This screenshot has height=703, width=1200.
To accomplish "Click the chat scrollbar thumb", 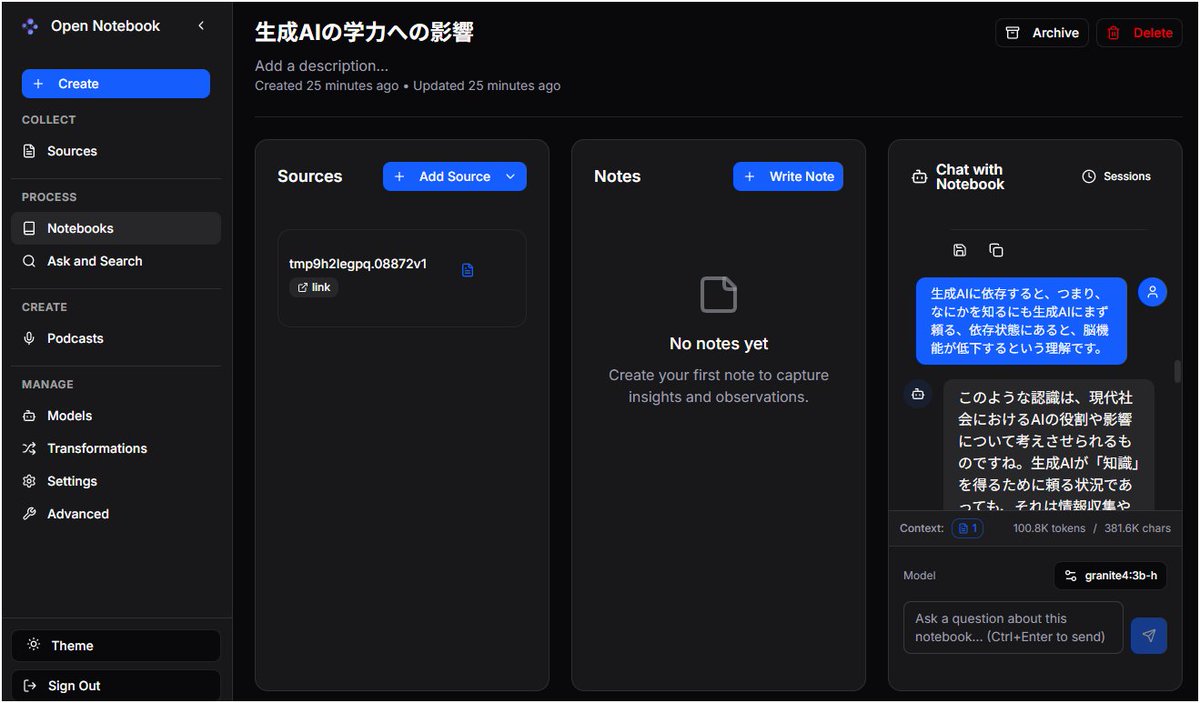I will pyautogui.click(x=1177, y=371).
